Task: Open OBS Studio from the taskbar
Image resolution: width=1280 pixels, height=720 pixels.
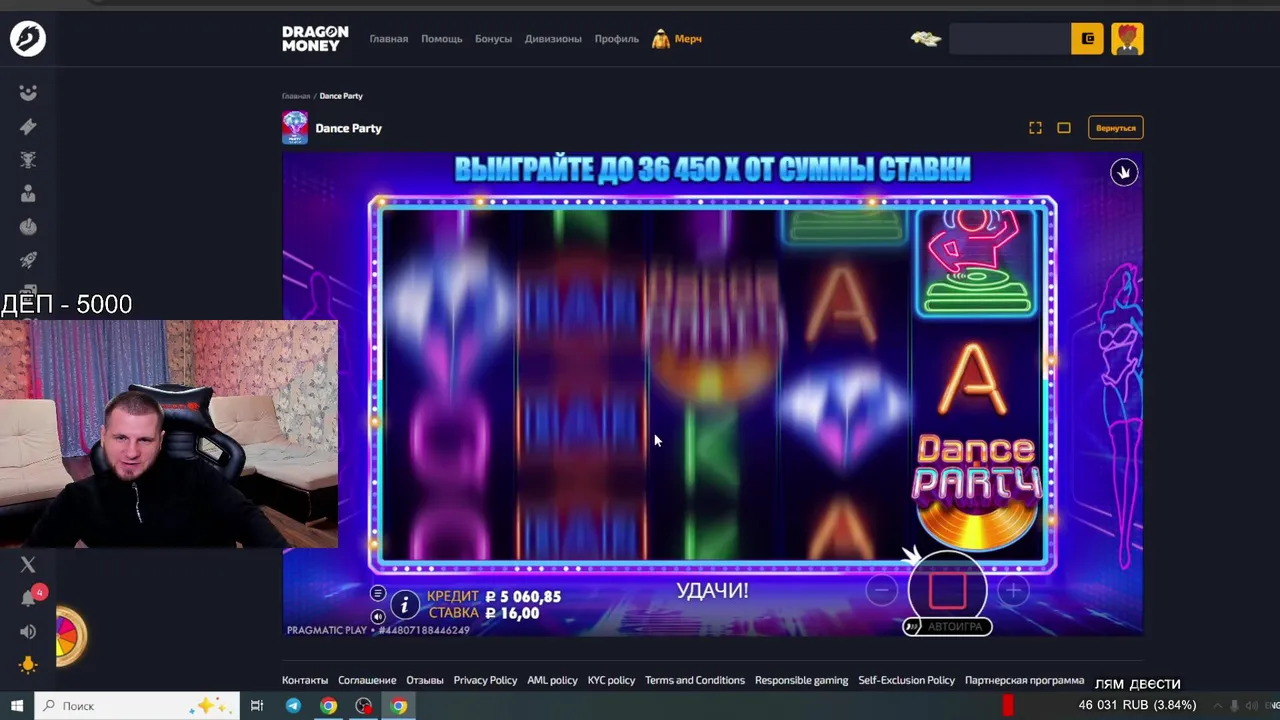Action: tap(363, 706)
